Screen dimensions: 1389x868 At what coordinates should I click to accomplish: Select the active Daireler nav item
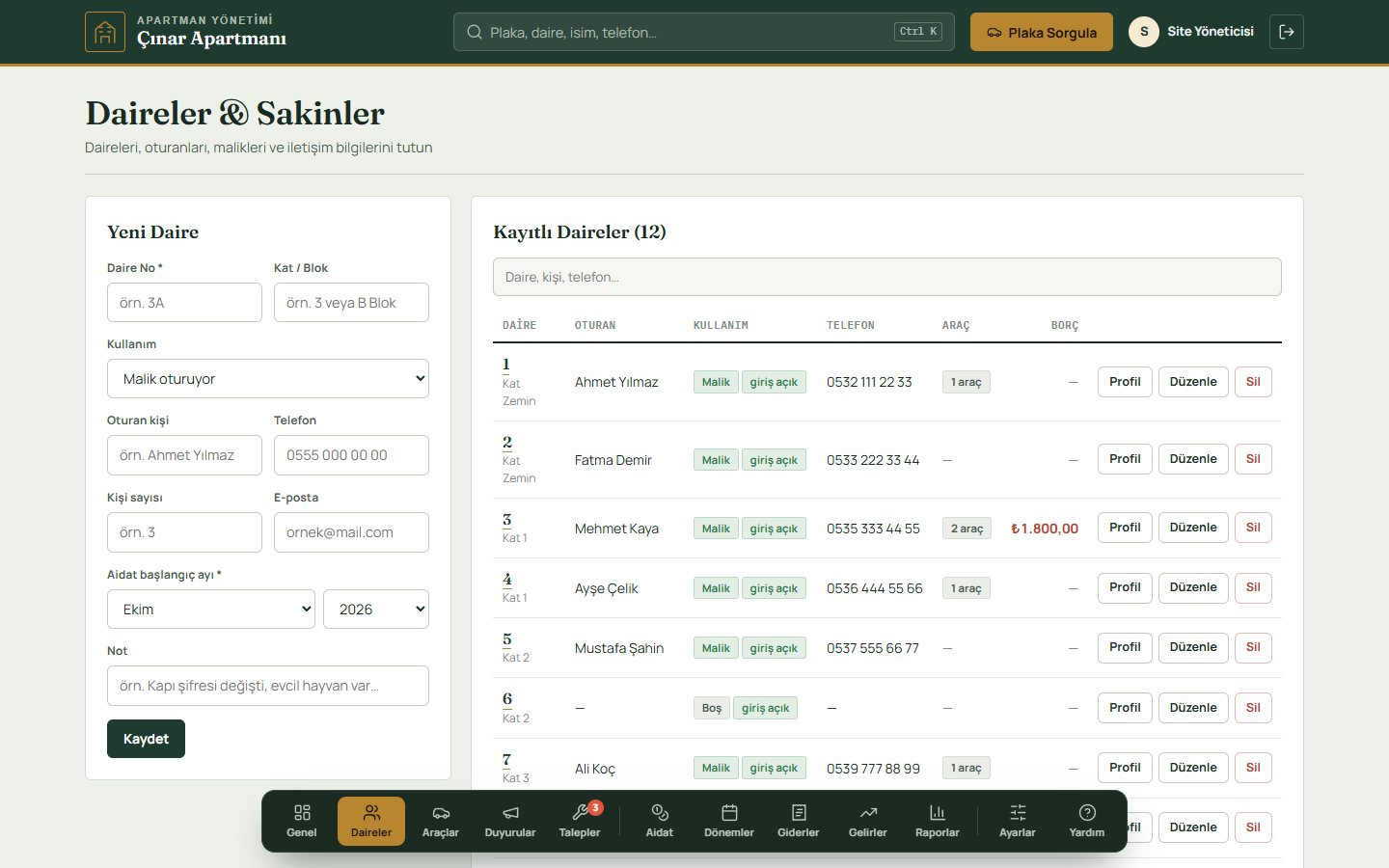click(371, 821)
